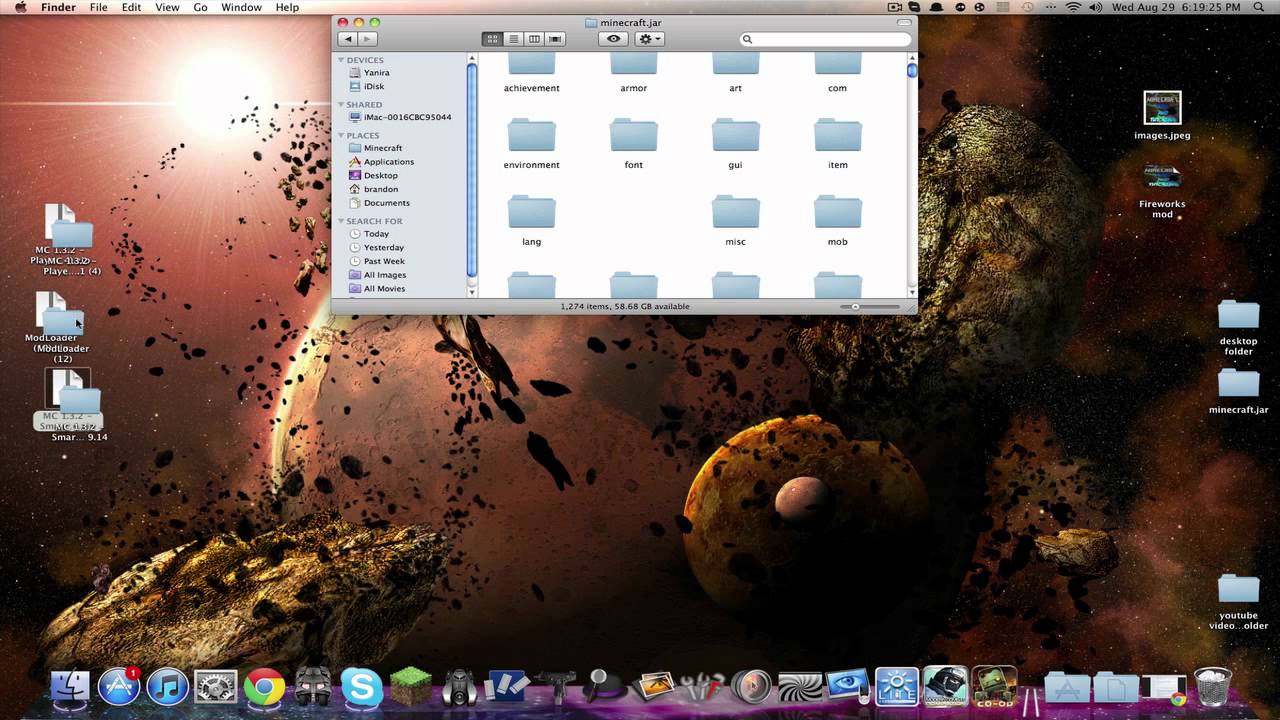Switch Finder to icon view
Image resolution: width=1280 pixels, height=720 pixels.
[492, 39]
